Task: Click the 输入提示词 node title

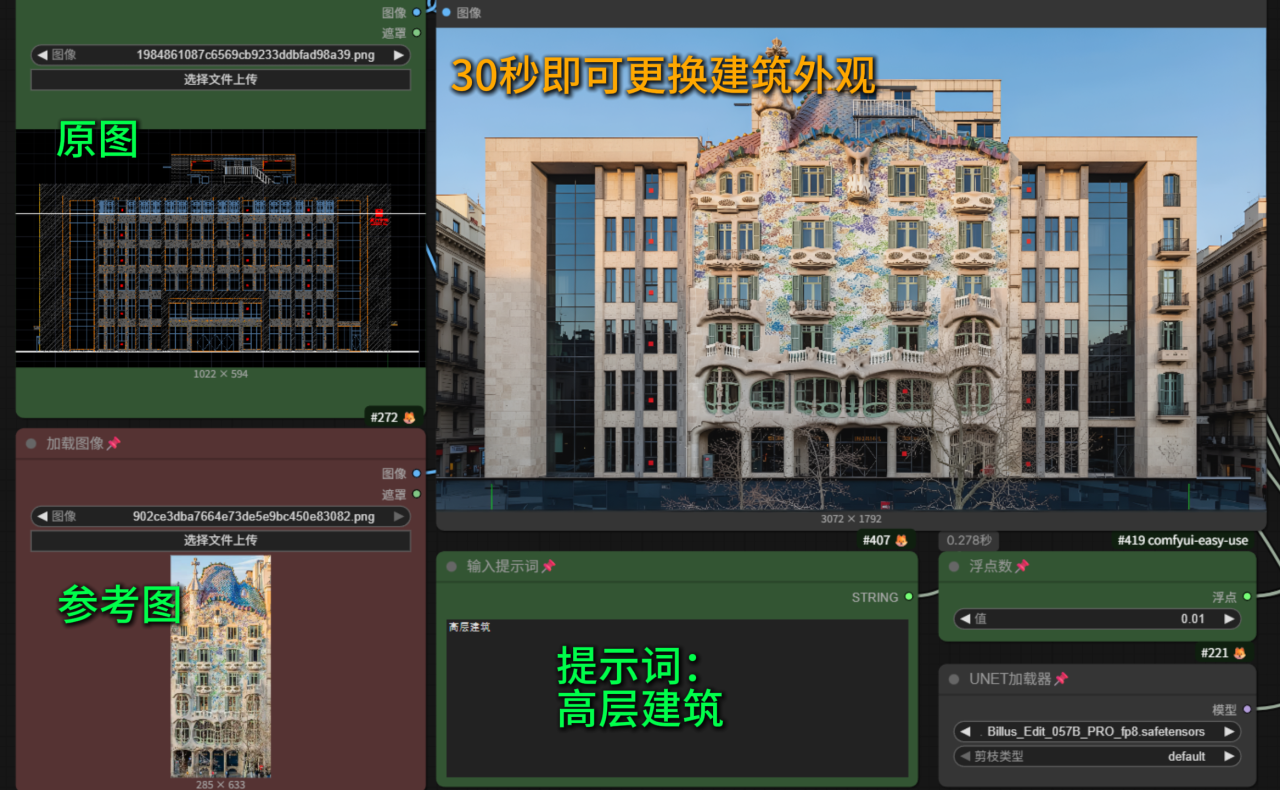Action: [503, 566]
